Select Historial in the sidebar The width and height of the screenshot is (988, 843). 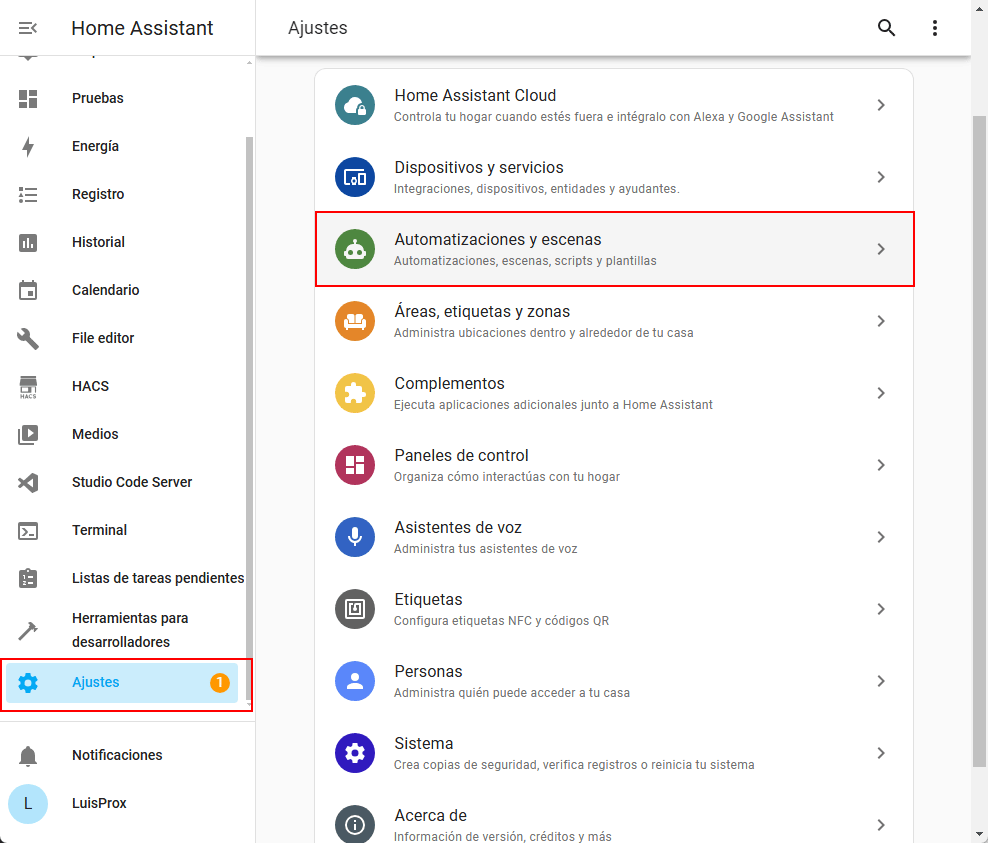pos(98,243)
